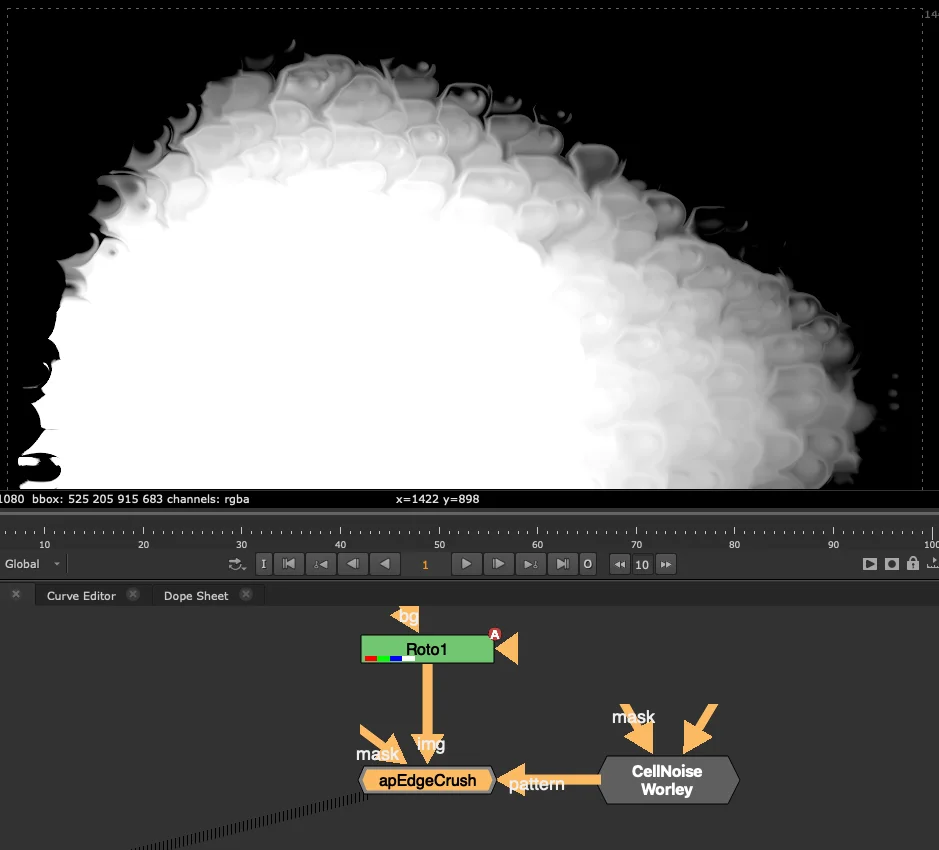Jump to first frame using skip-to-start icon
This screenshot has width=939, height=850.
point(288,564)
